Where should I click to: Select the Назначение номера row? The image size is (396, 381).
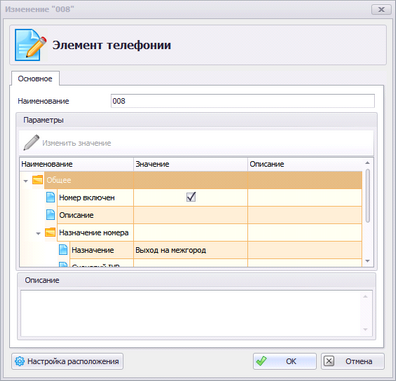(191, 232)
